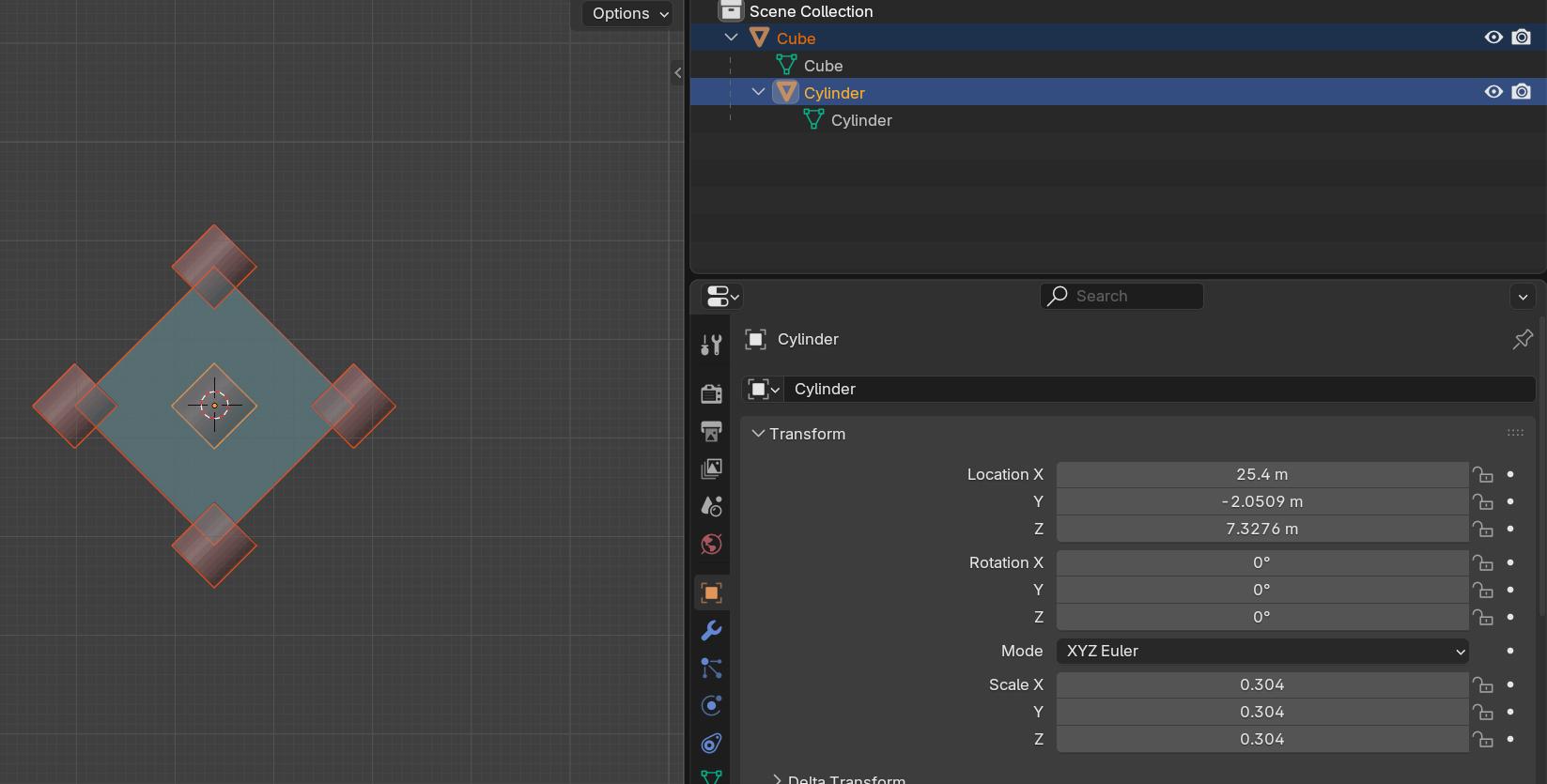Viewport: 1547px width, 784px height.
Task: Expand the Delta Transform panel
Action: pos(777,779)
